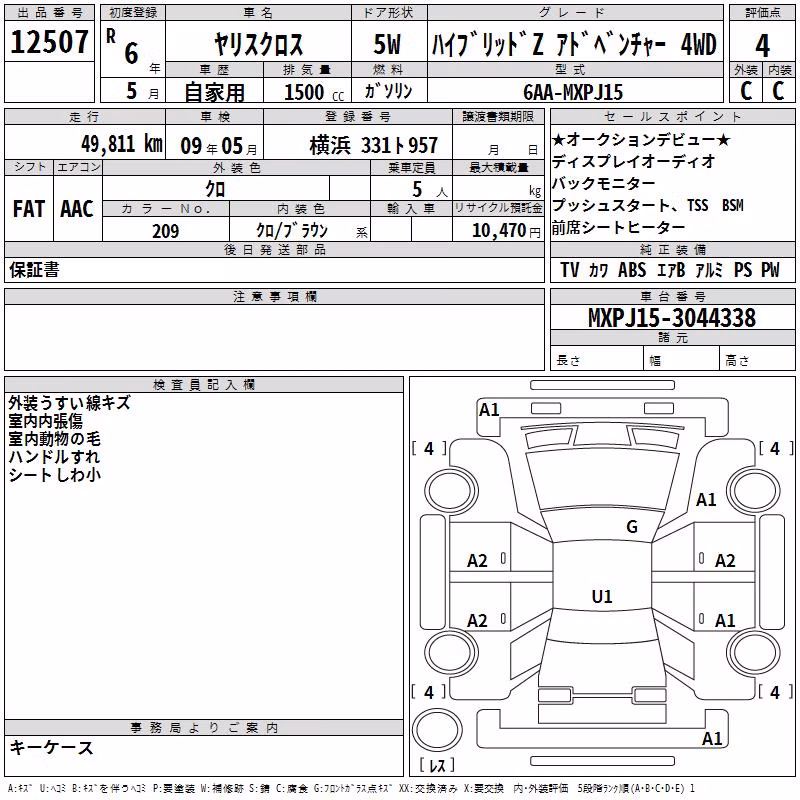
Task: Select inspector note シートしわ小
Action: click(x=55, y=474)
